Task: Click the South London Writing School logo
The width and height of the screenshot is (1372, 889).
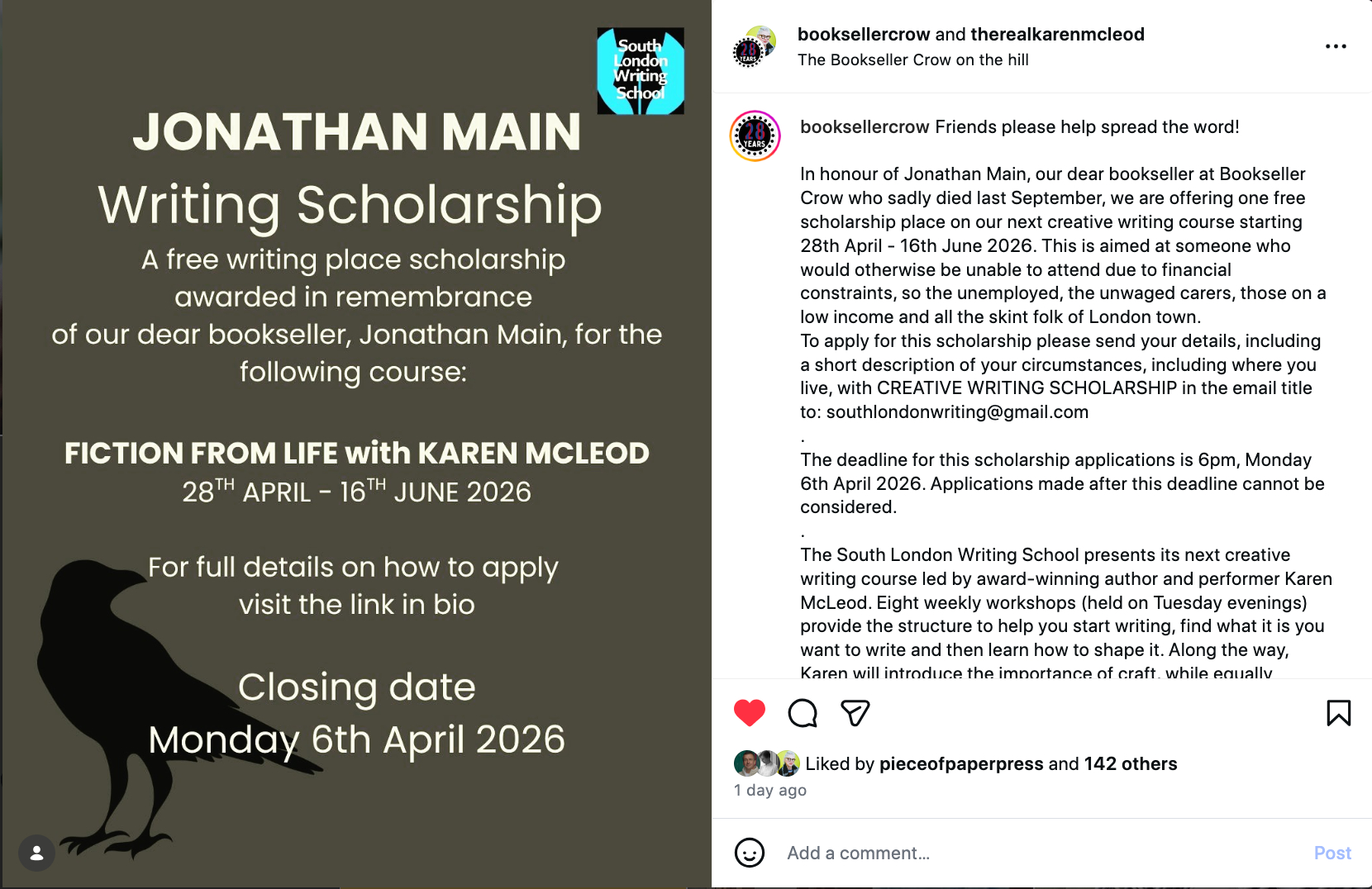Action: pos(641,71)
